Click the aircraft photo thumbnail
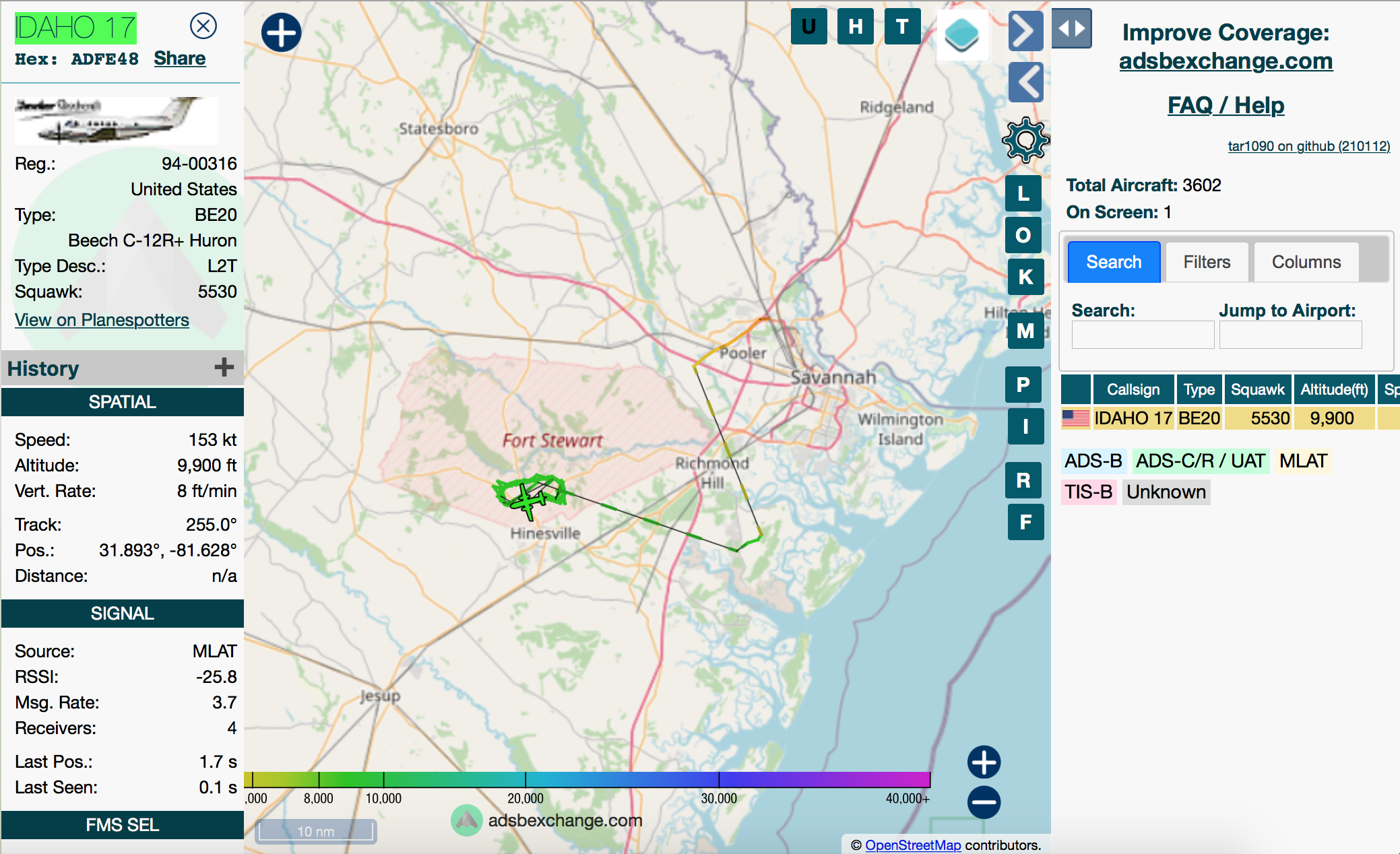 117,121
